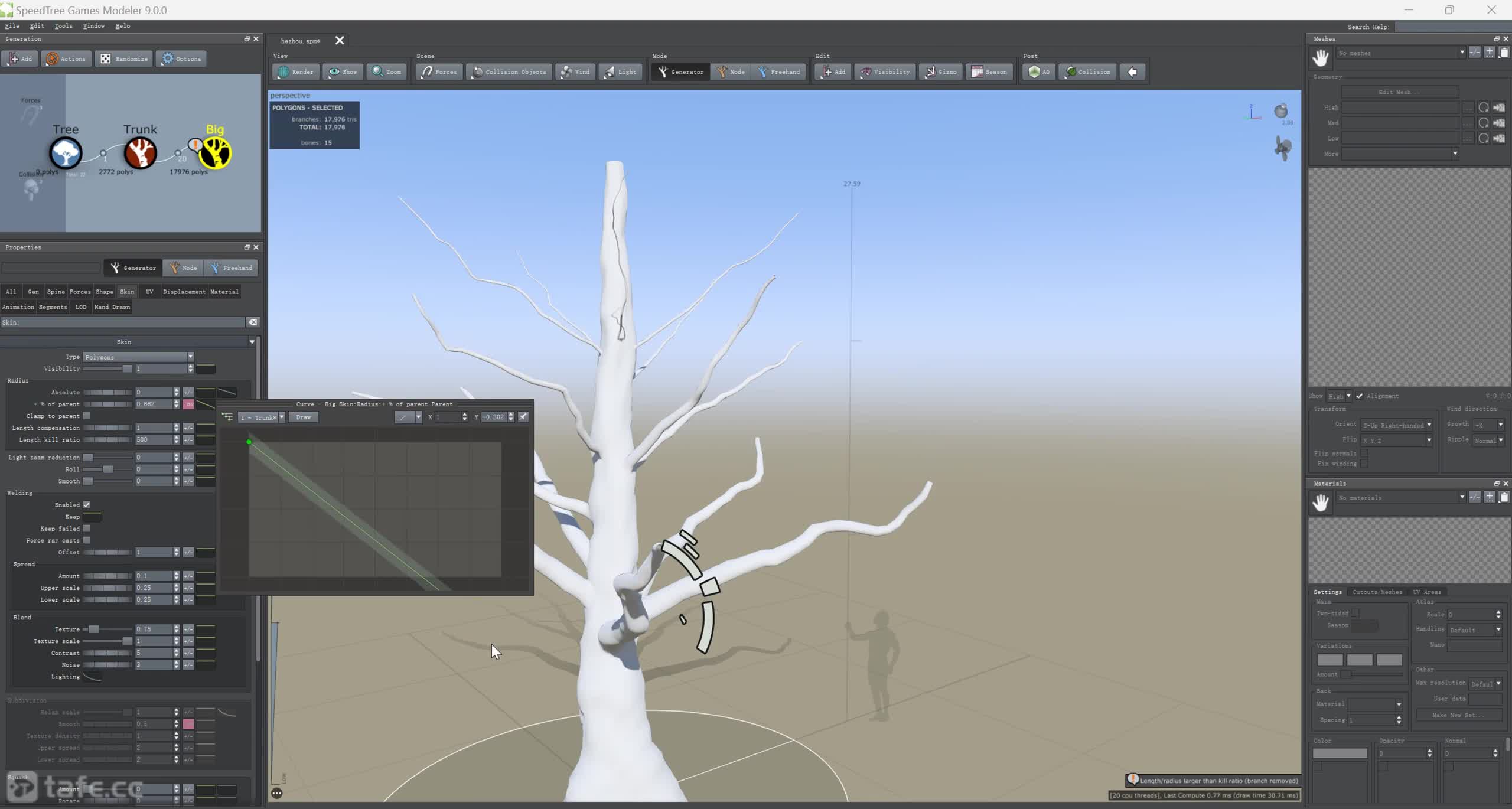Viewport: 1512px width, 809px height.
Task: Click the Visibility edit button
Action: [x=885, y=72]
